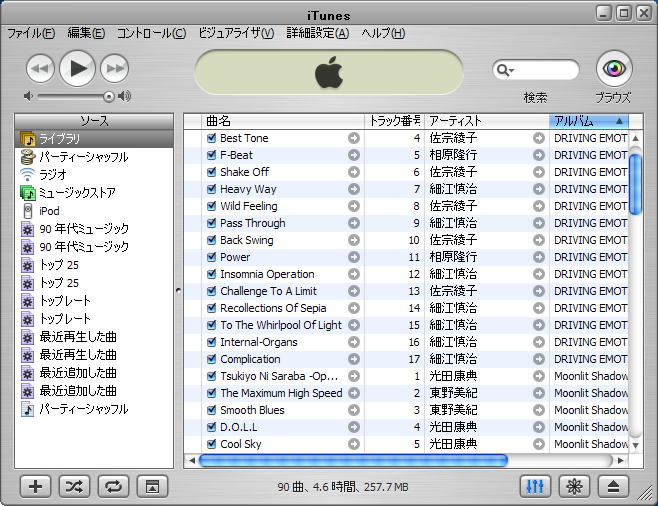Open the ファイル(F) menu
This screenshot has height=506, width=658.
[31, 33]
